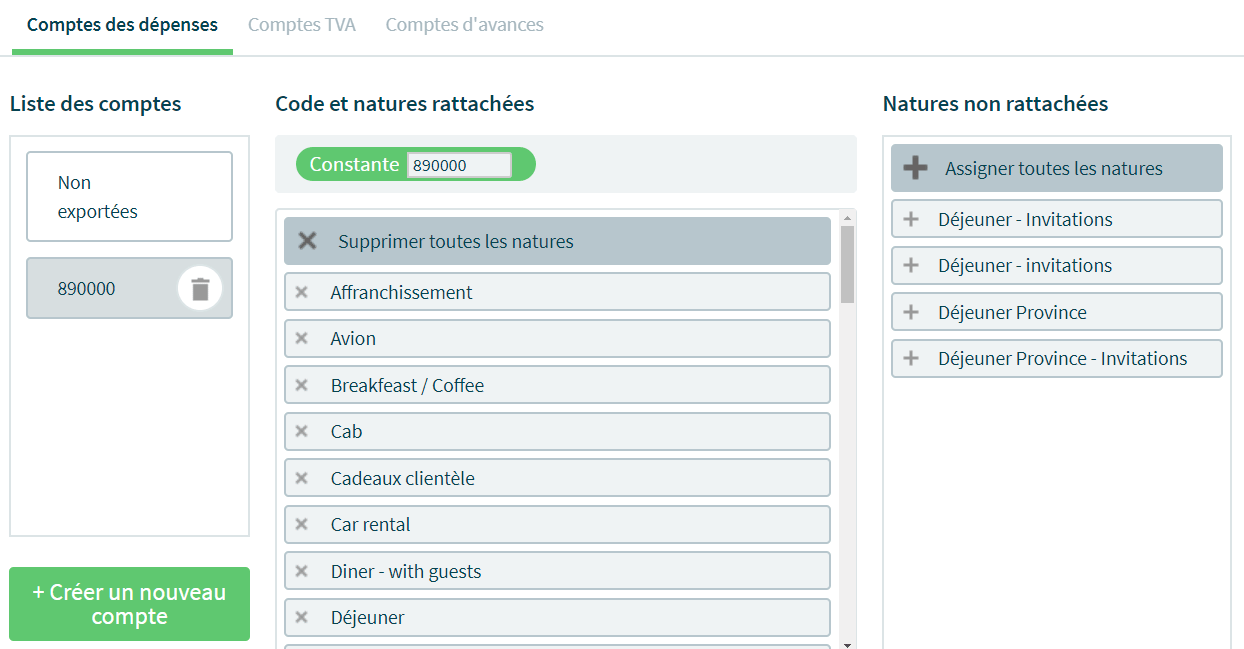This screenshot has width=1244, height=649.
Task: Attach Déjeuner Province using its plus icon
Action: point(911,312)
